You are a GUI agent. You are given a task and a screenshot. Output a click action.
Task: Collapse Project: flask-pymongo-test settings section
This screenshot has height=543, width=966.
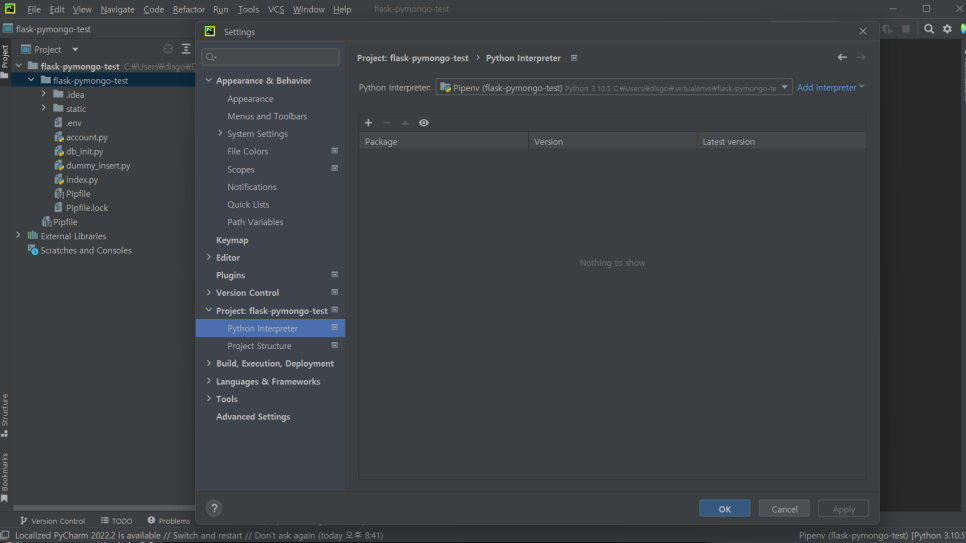pyautogui.click(x=209, y=310)
